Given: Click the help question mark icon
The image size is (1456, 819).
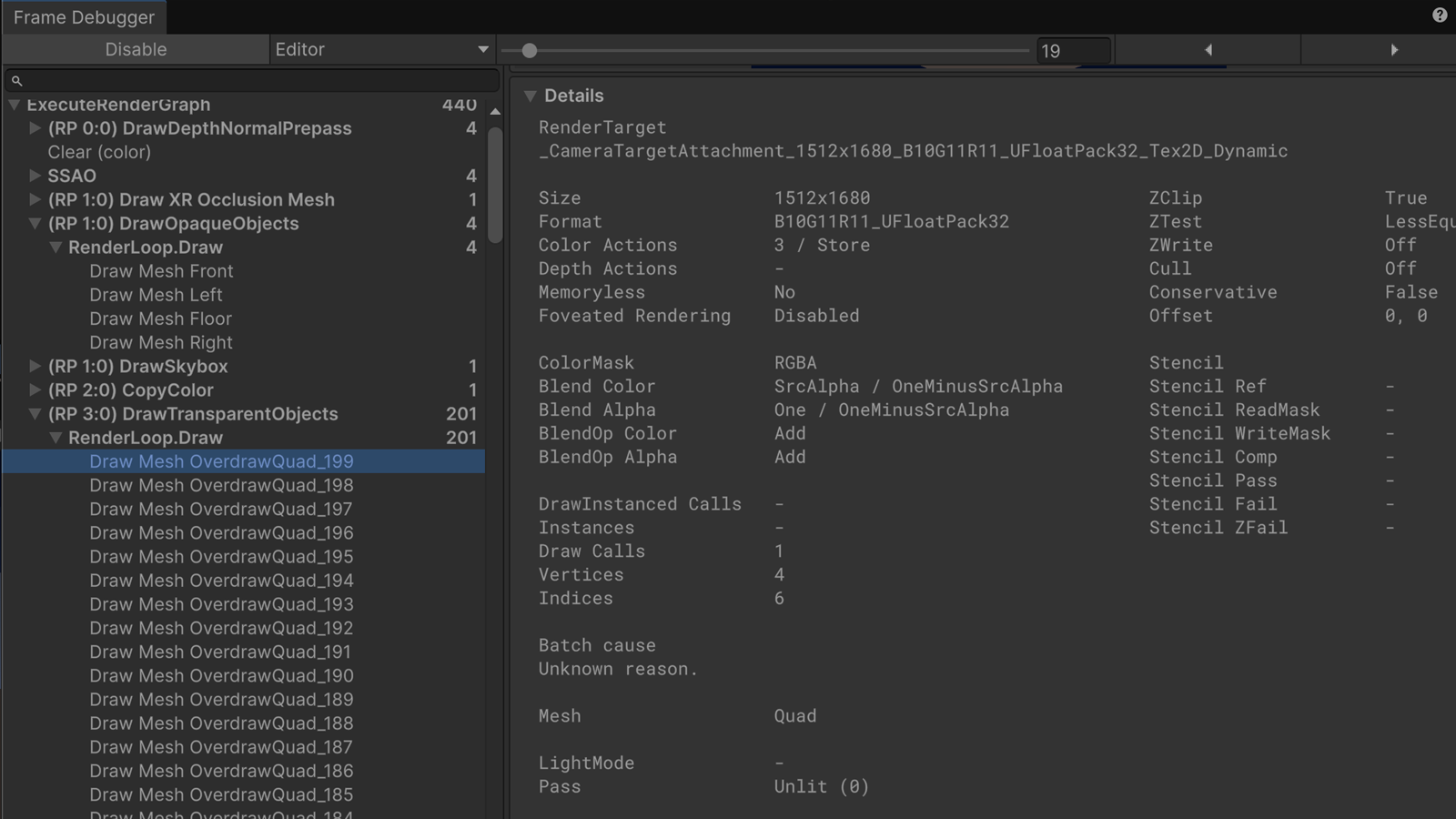Looking at the screenshot, I should 1439,15.
